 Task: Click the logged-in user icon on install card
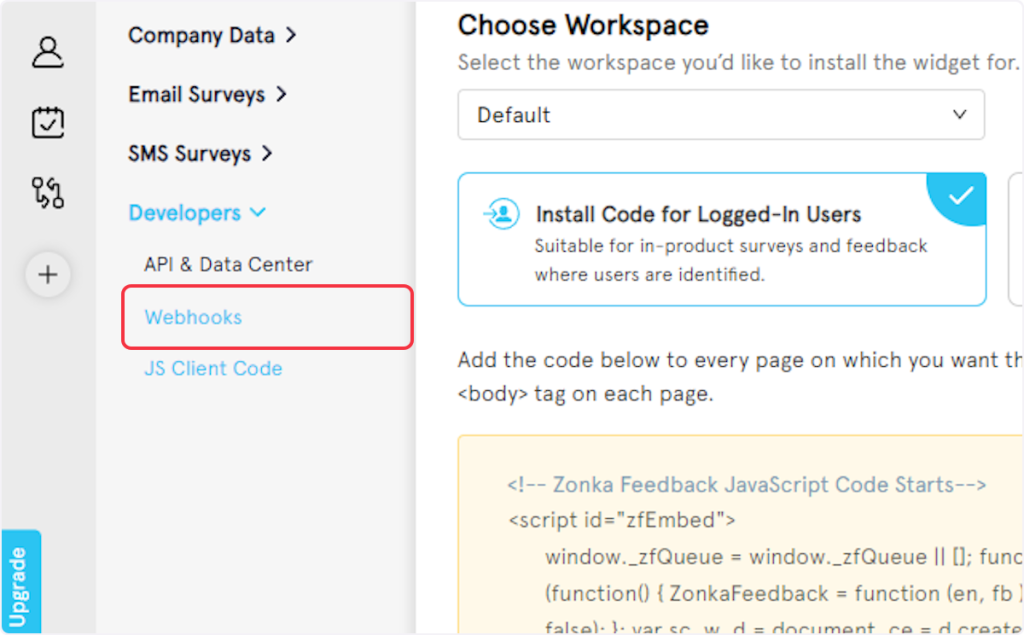point(501,214)
